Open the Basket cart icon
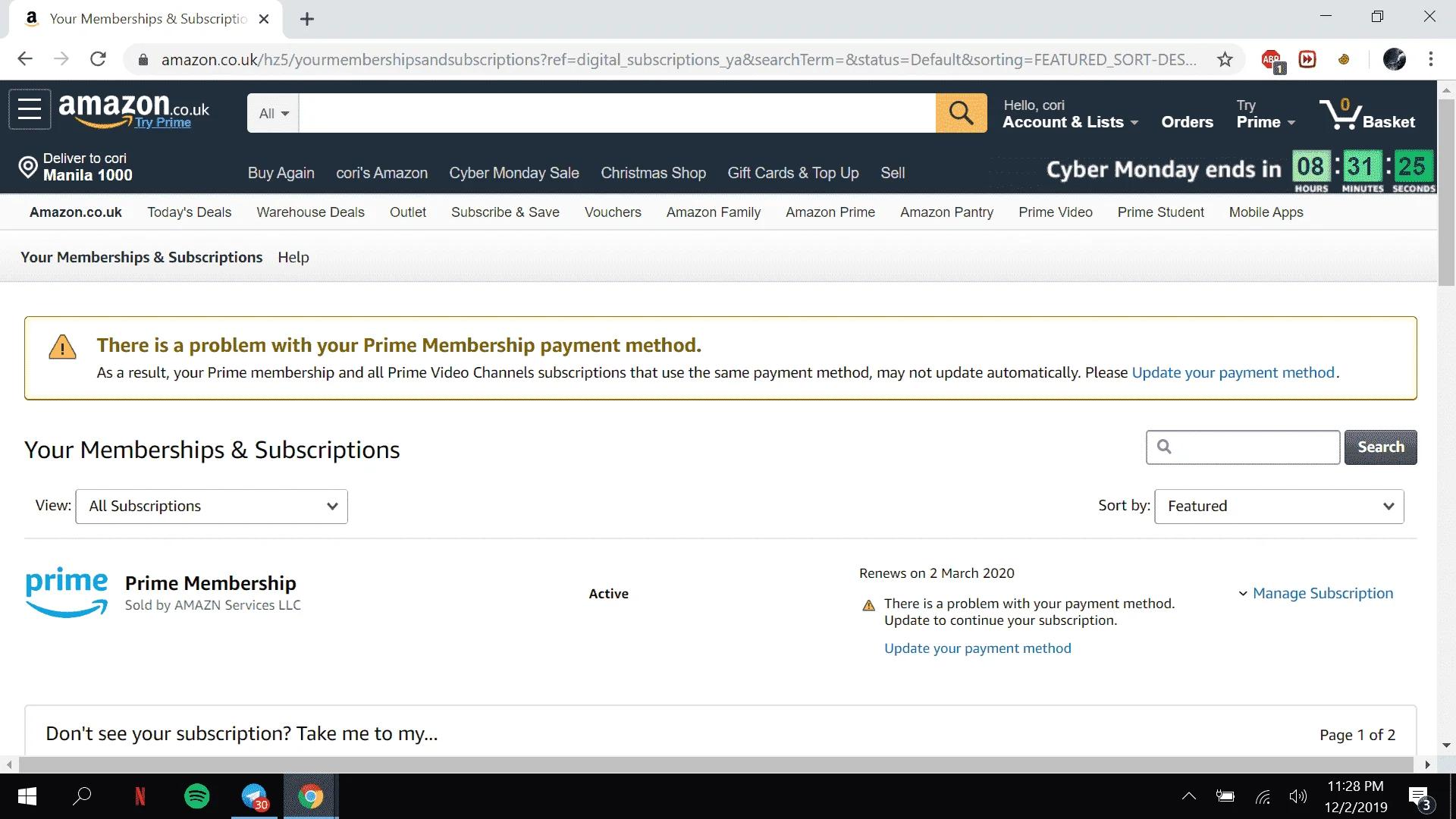Screen dimensions: 1456x819 point(1367,114)
